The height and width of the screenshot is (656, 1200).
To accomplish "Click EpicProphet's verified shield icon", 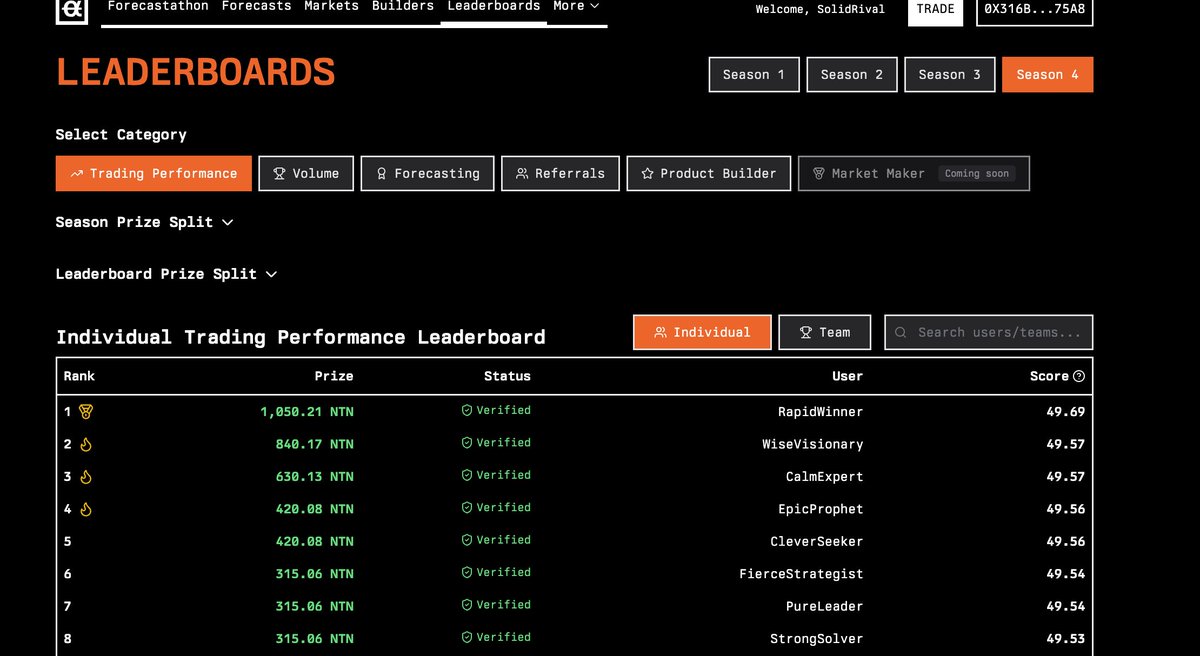I will point(466,507).
